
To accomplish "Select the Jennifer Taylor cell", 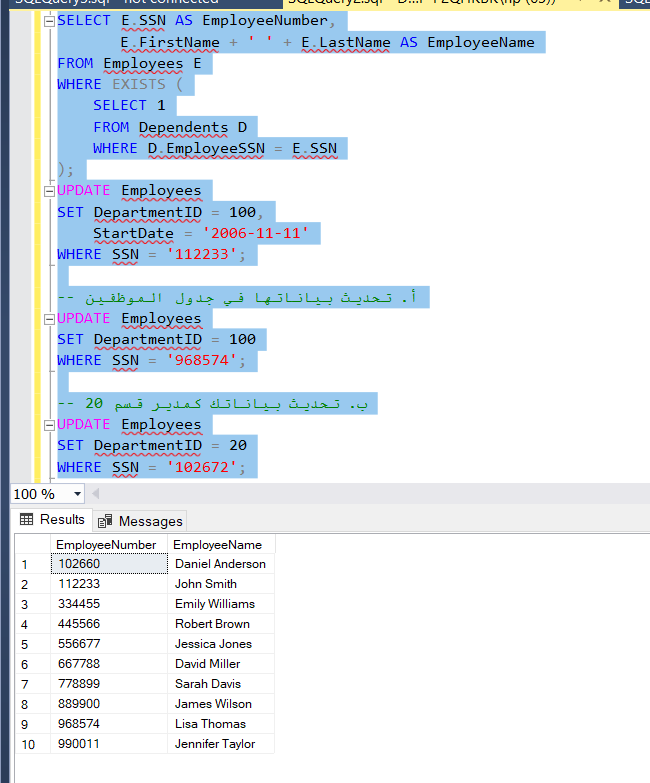I will pos(217,744).
